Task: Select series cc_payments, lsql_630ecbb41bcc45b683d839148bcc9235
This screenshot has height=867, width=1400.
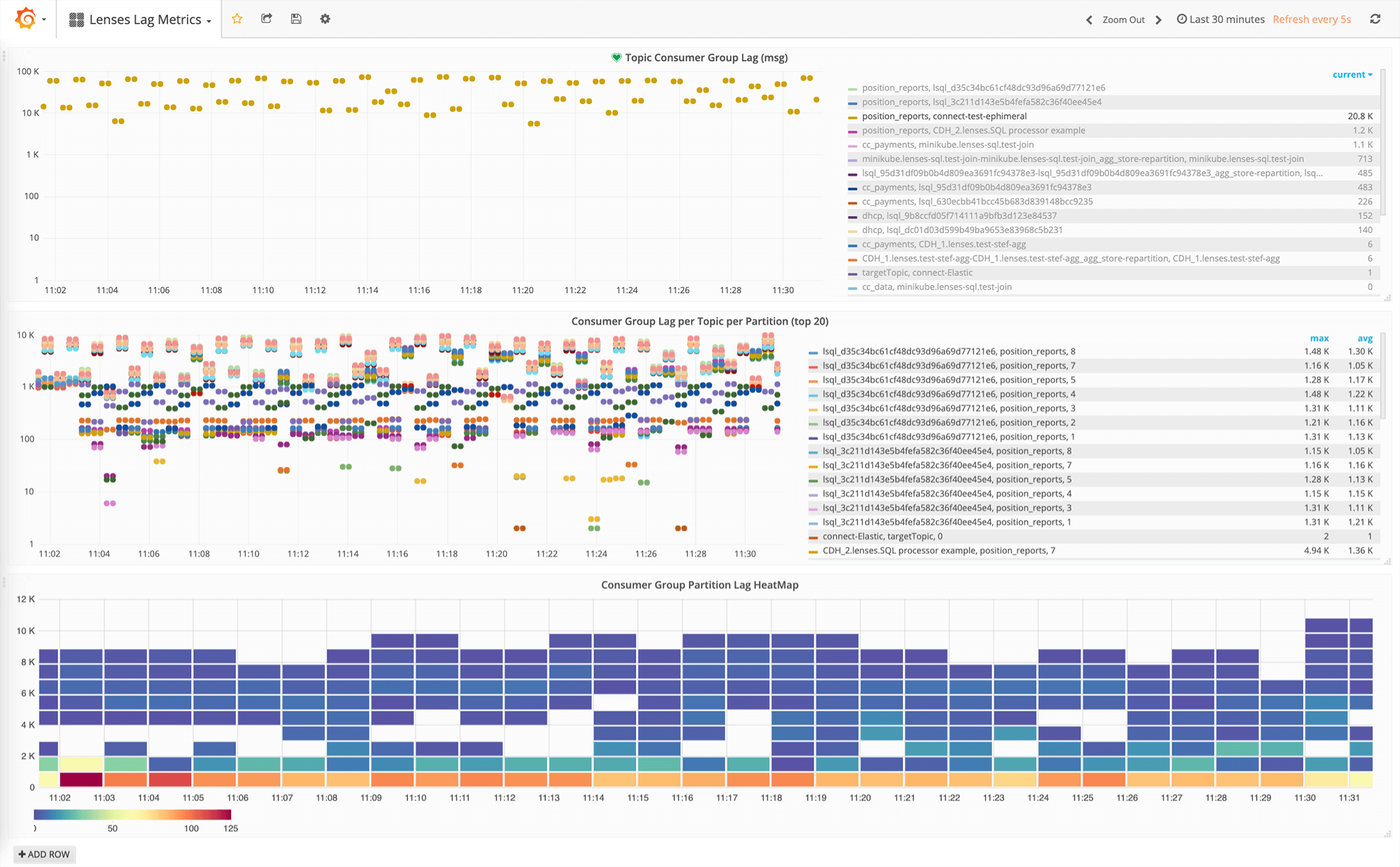Action: pos(977,201)
